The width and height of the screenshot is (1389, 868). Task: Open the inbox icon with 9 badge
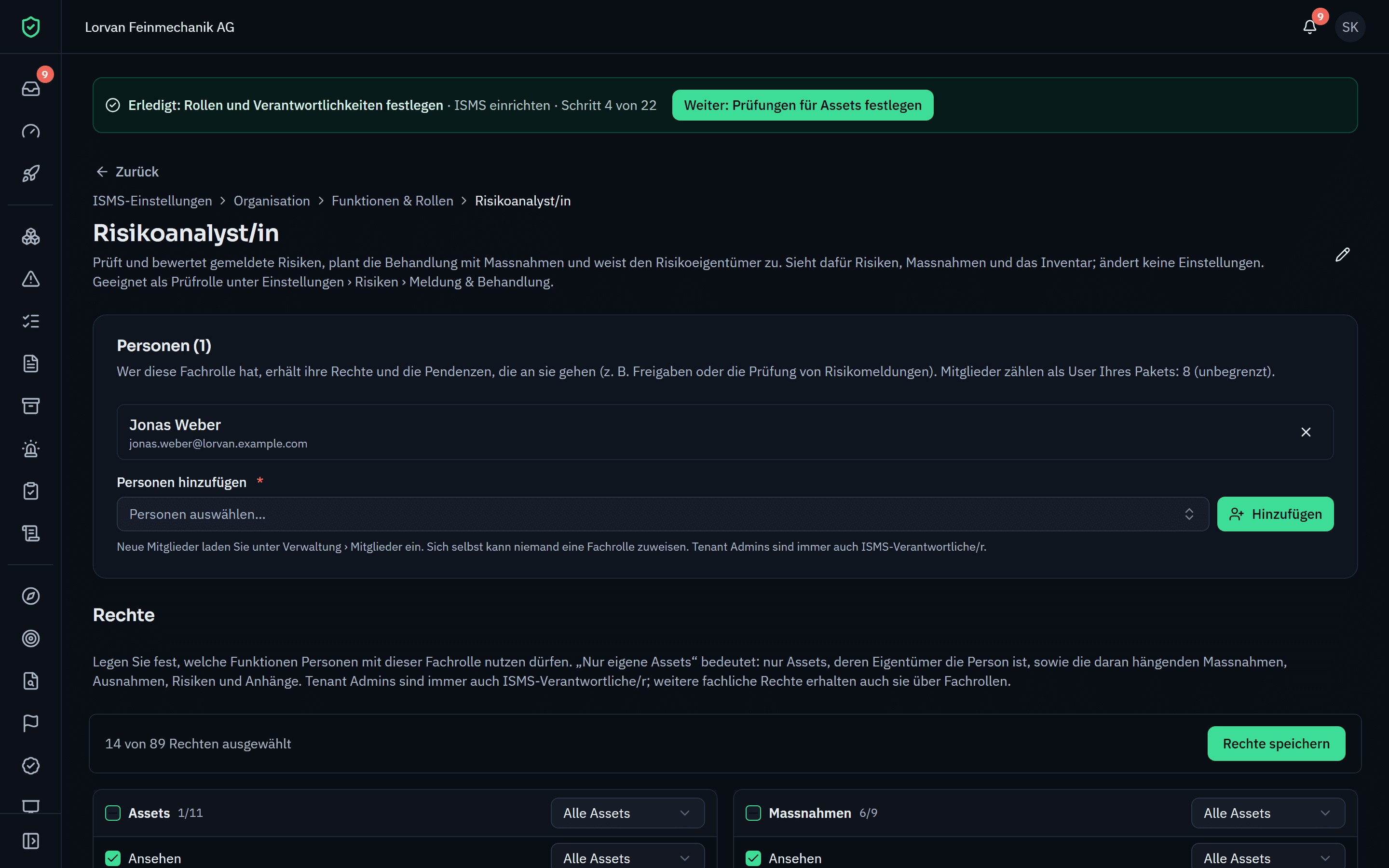(x=30, y=88)
